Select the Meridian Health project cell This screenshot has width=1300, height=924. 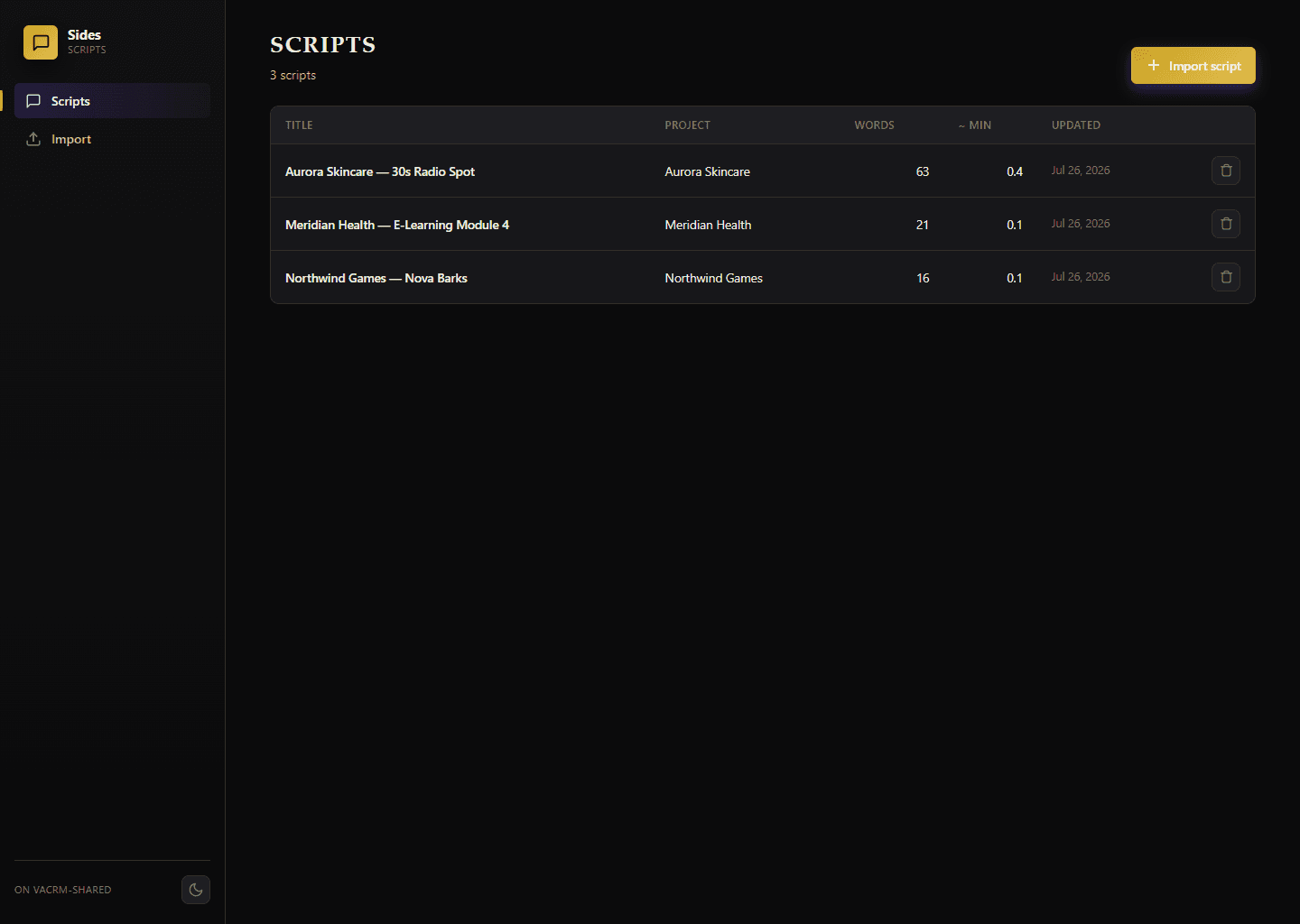(x=709, y=225)
